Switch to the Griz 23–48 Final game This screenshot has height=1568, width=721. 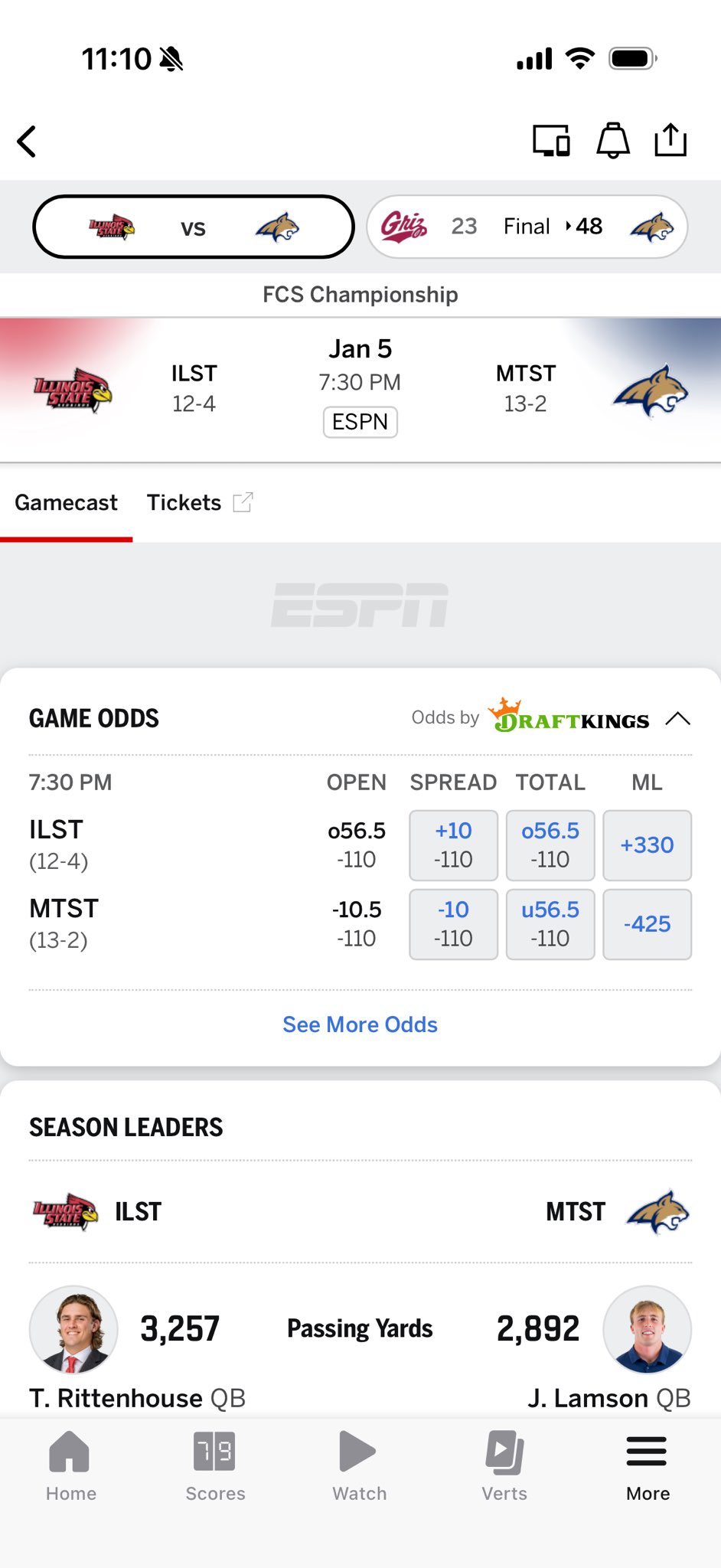pyautogui.click(x=527, y=227)
